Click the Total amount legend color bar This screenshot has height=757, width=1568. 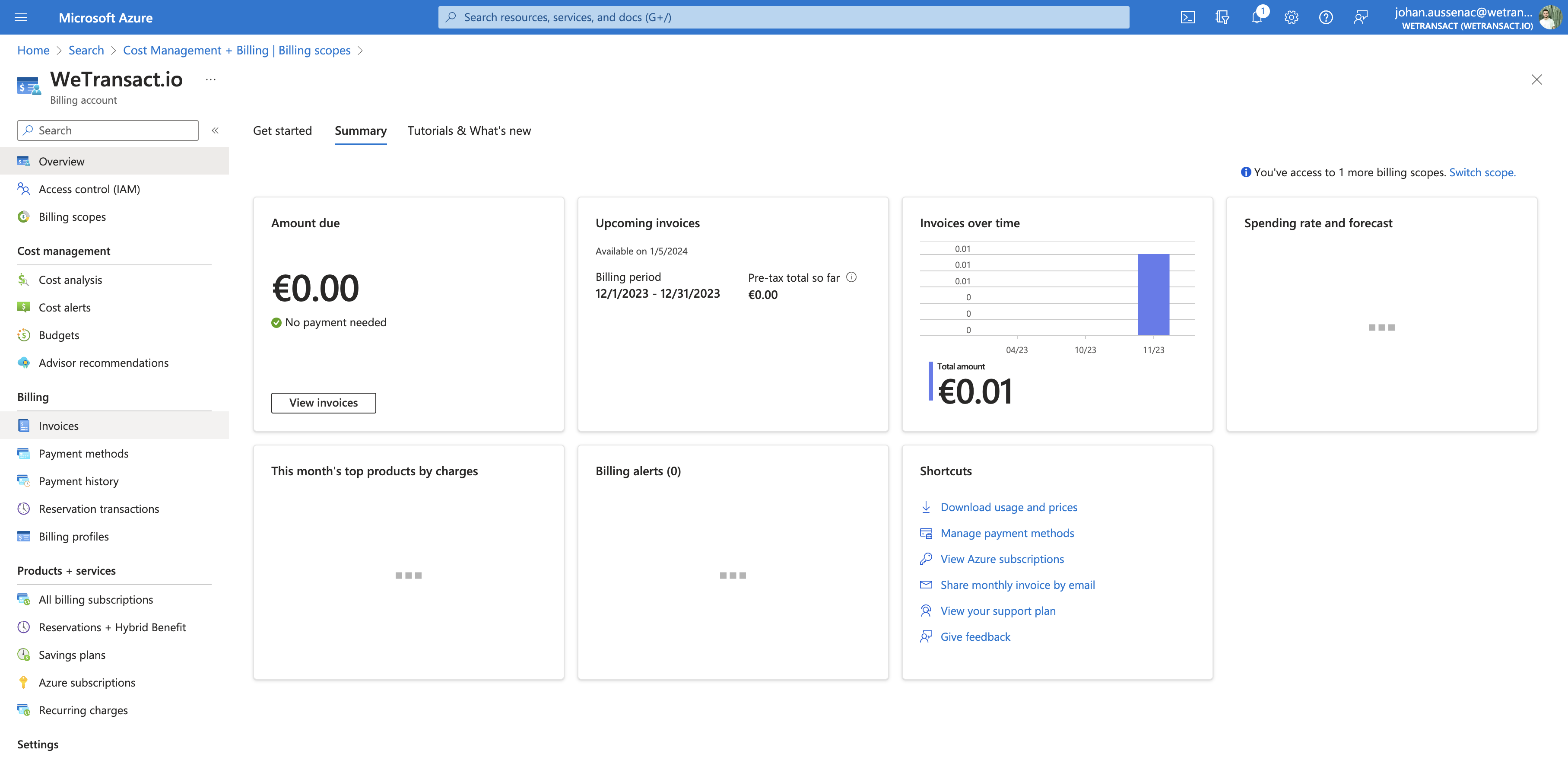[x=930, y=381]
